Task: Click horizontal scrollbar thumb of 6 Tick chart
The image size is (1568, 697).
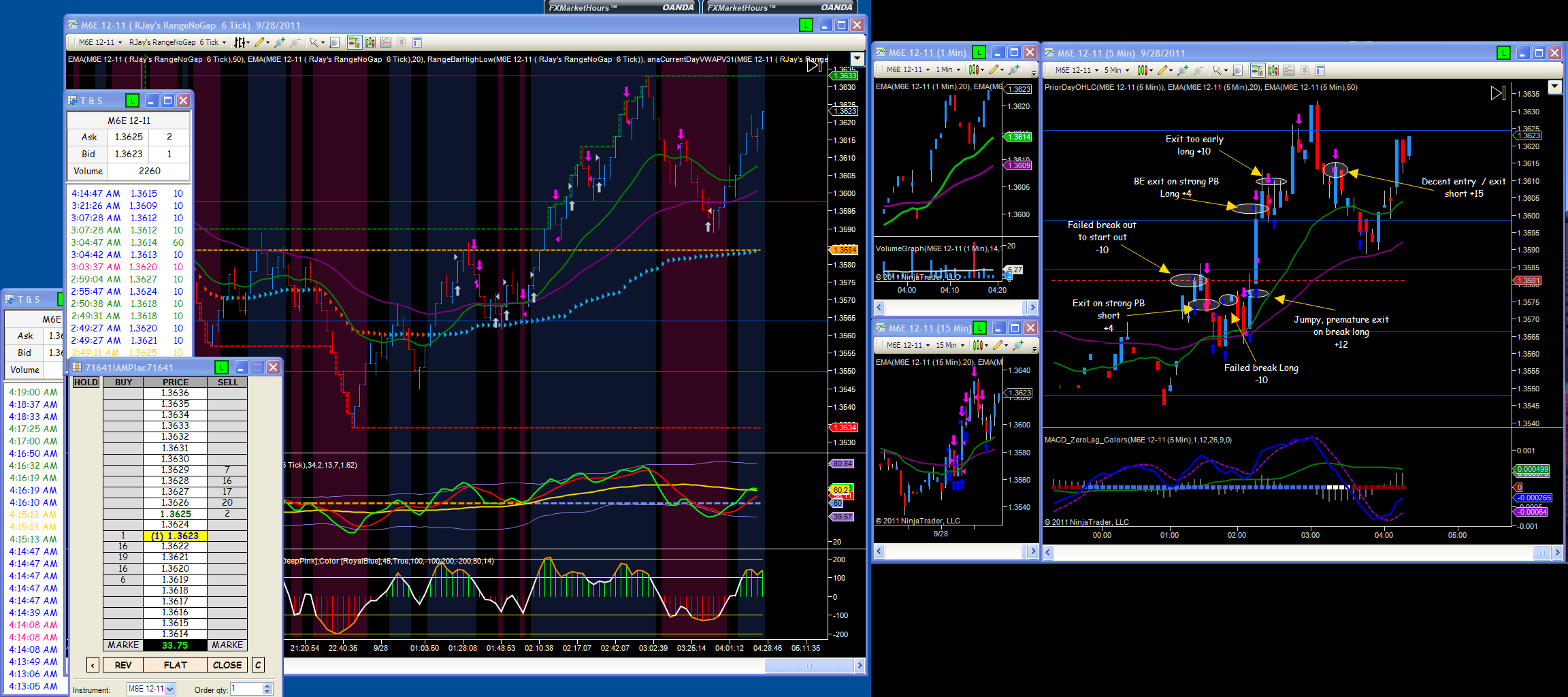Action: pyautogui.click(x=809, y=666)
